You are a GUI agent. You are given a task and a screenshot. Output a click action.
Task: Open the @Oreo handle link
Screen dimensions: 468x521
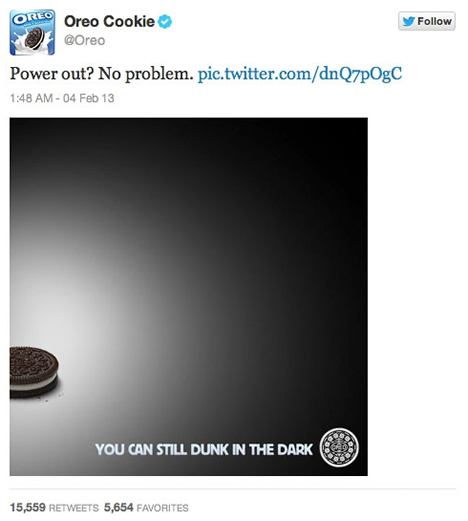pos(84,40)
